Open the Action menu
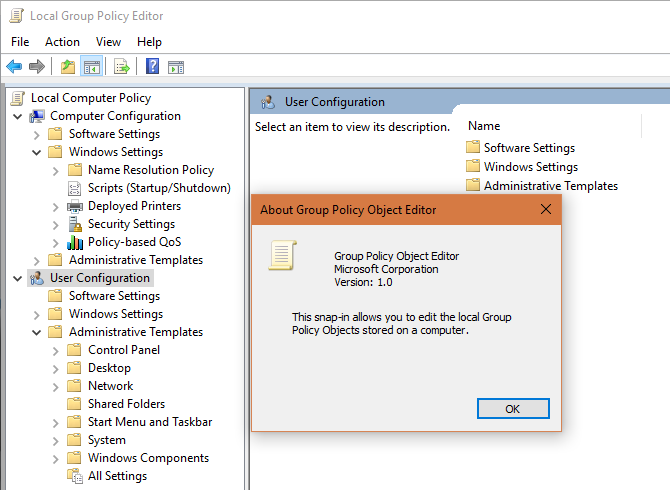This screenshot has height=490, width=670. click(62, 42)
